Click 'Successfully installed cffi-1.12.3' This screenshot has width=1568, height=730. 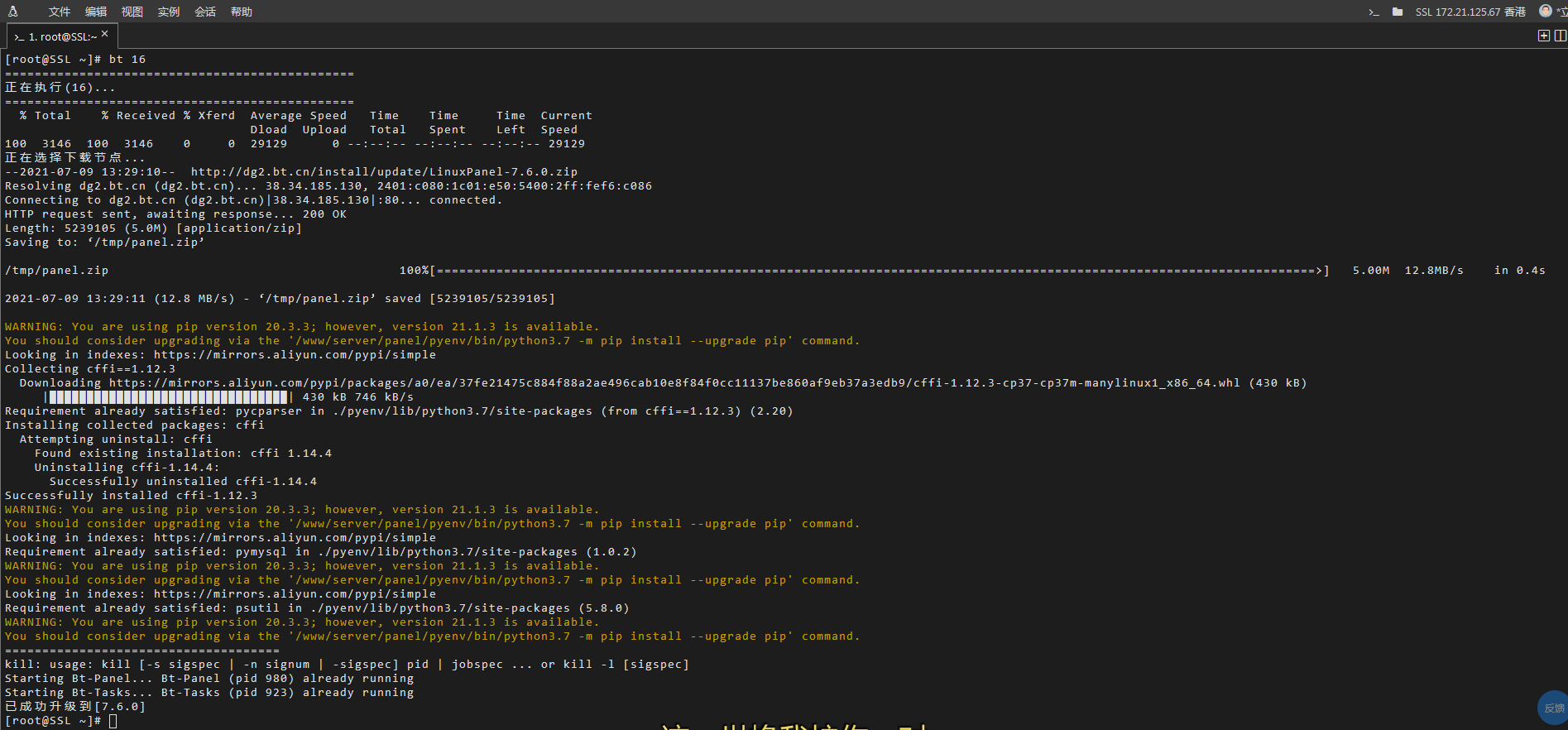coord(131,496)
